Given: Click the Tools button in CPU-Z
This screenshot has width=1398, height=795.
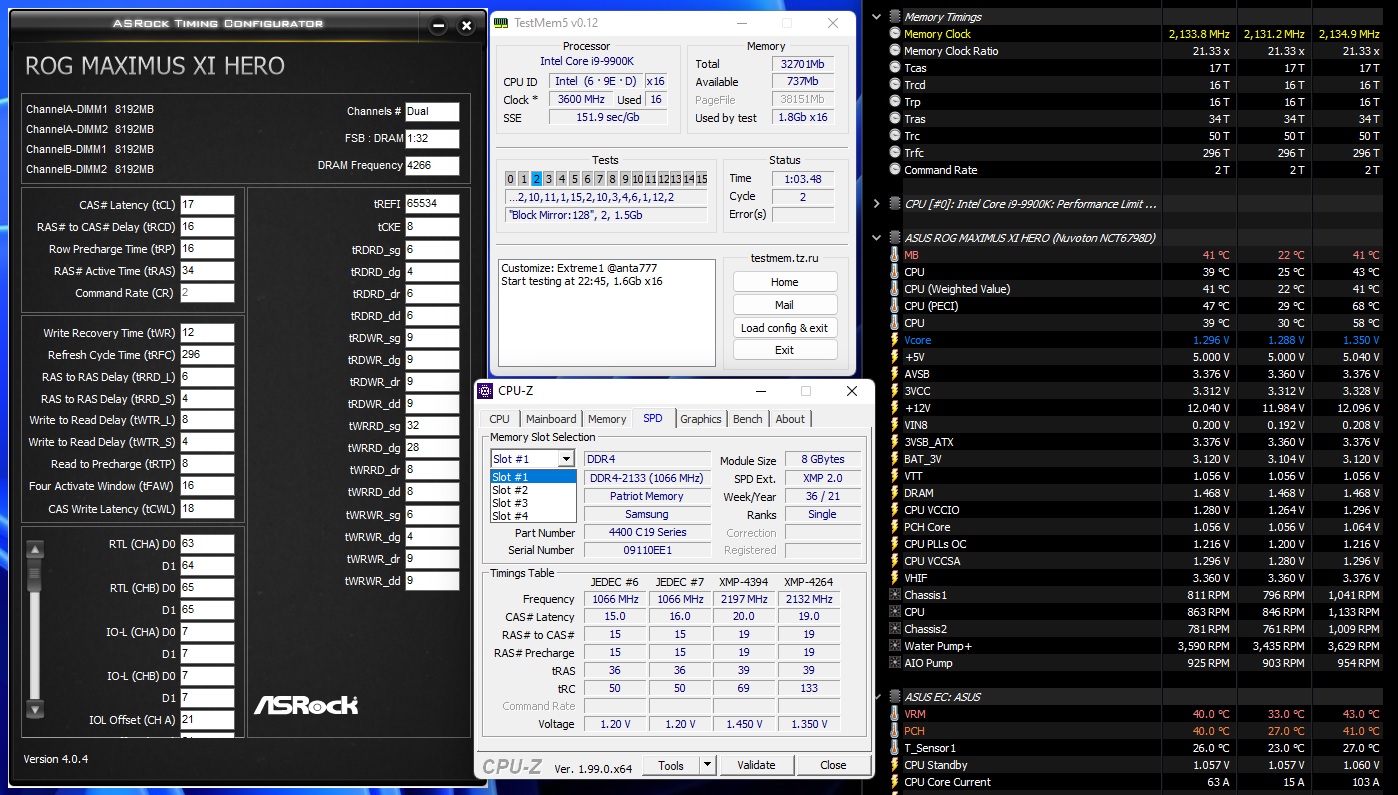Looking at the screenshot, I should 671,765.
